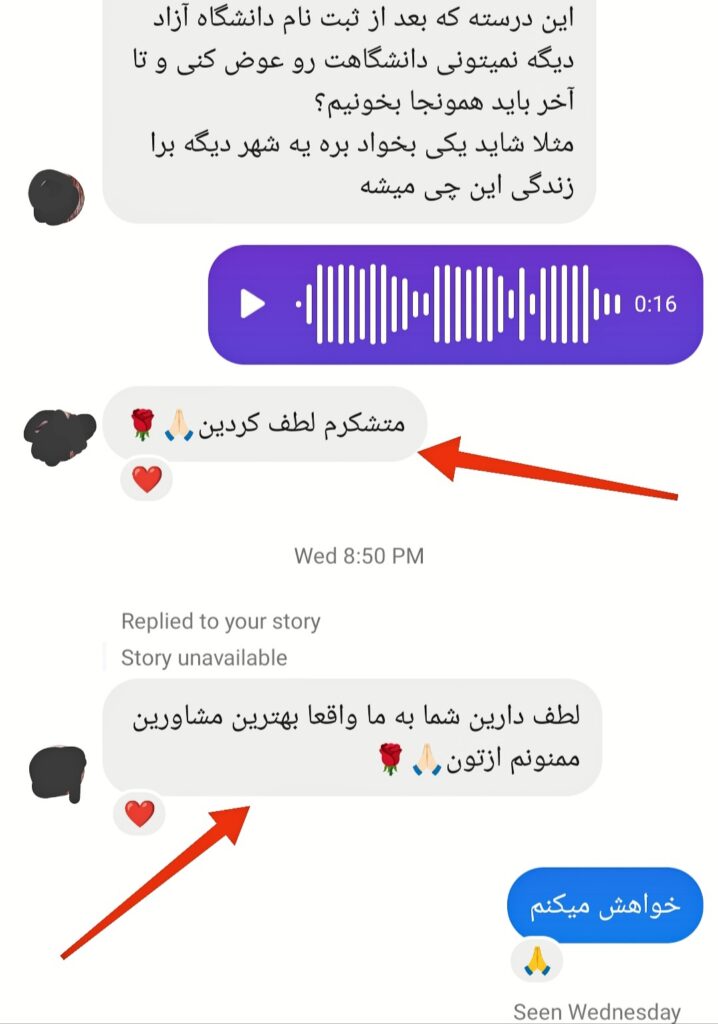Open the sender avatar beside the top long message
This screenshot has height=1024, width=718.
pyautogui.click(x=56, y=197)
